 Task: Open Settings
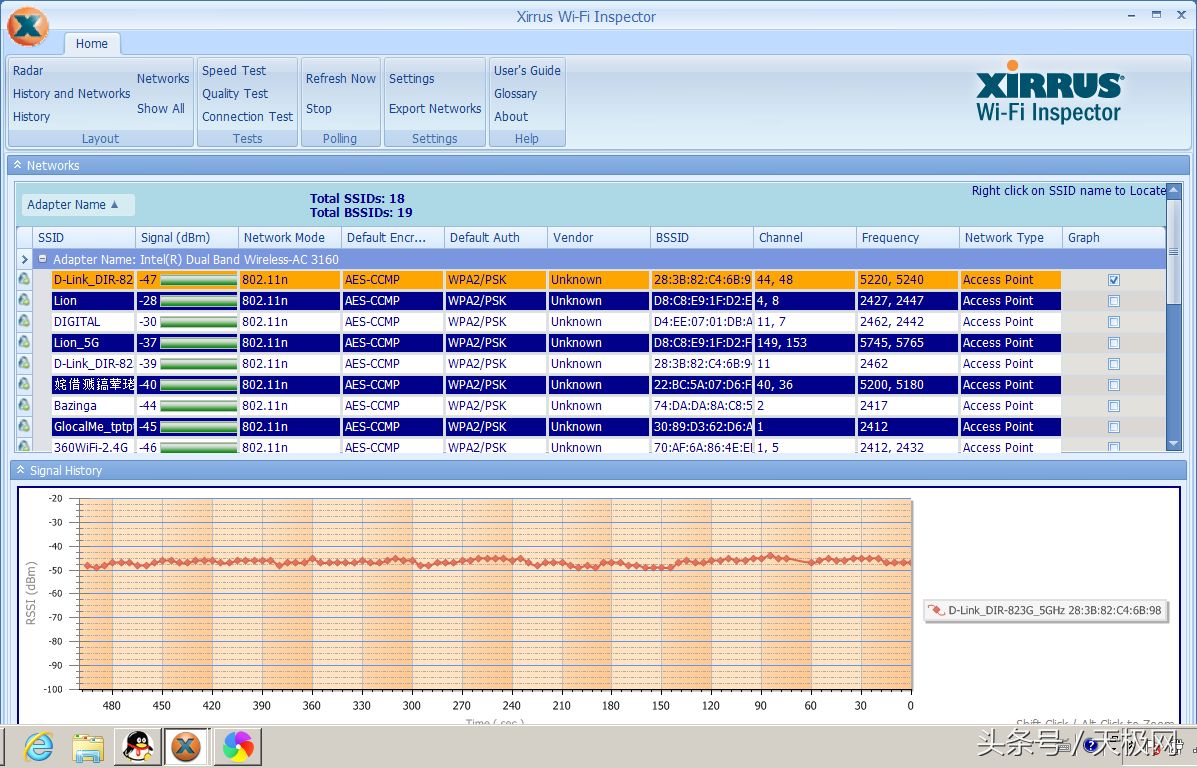(x=411, y=78)
